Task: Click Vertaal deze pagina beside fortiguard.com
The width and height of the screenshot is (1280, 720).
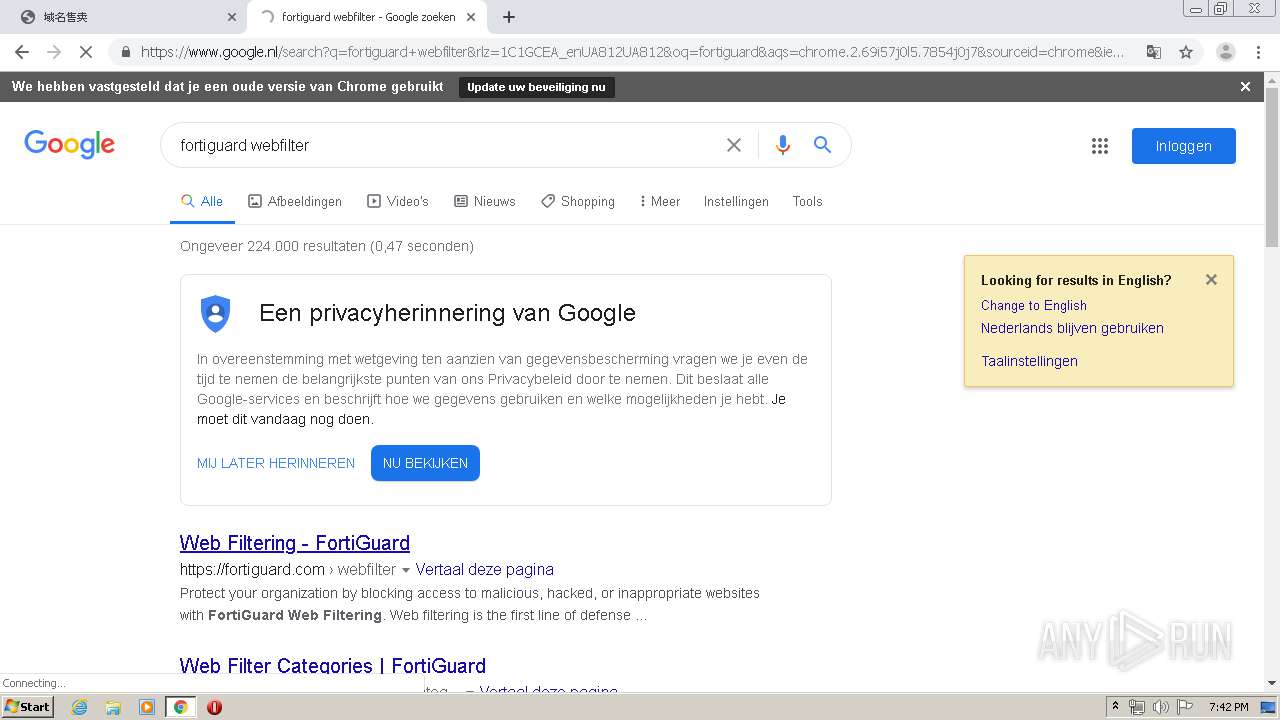Action: (485, 569)
